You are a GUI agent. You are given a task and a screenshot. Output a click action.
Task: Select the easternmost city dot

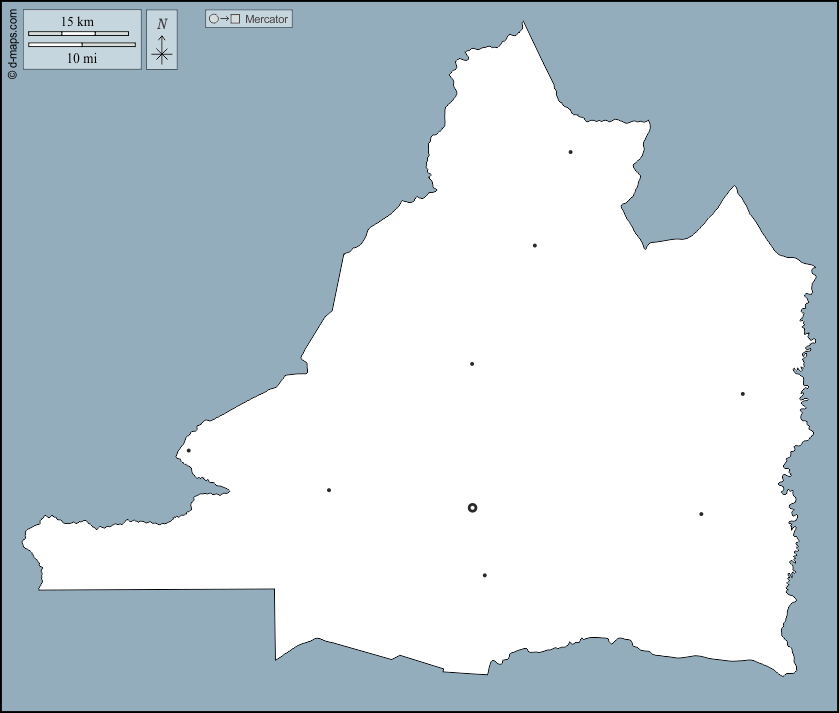click(x=742, y=394)
